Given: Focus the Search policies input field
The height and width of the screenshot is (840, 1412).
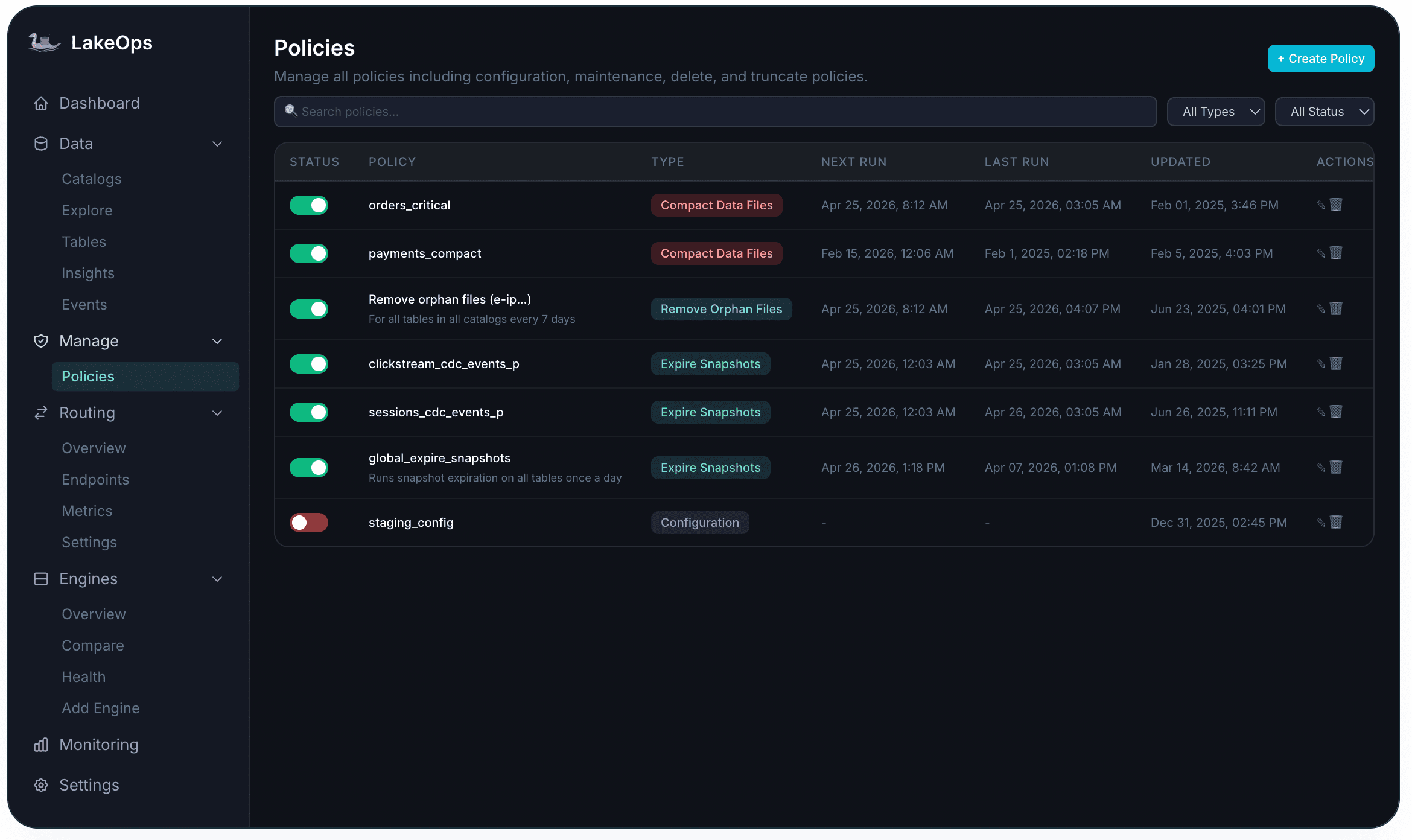Looking at the screenshot, I should coord(716,112).
